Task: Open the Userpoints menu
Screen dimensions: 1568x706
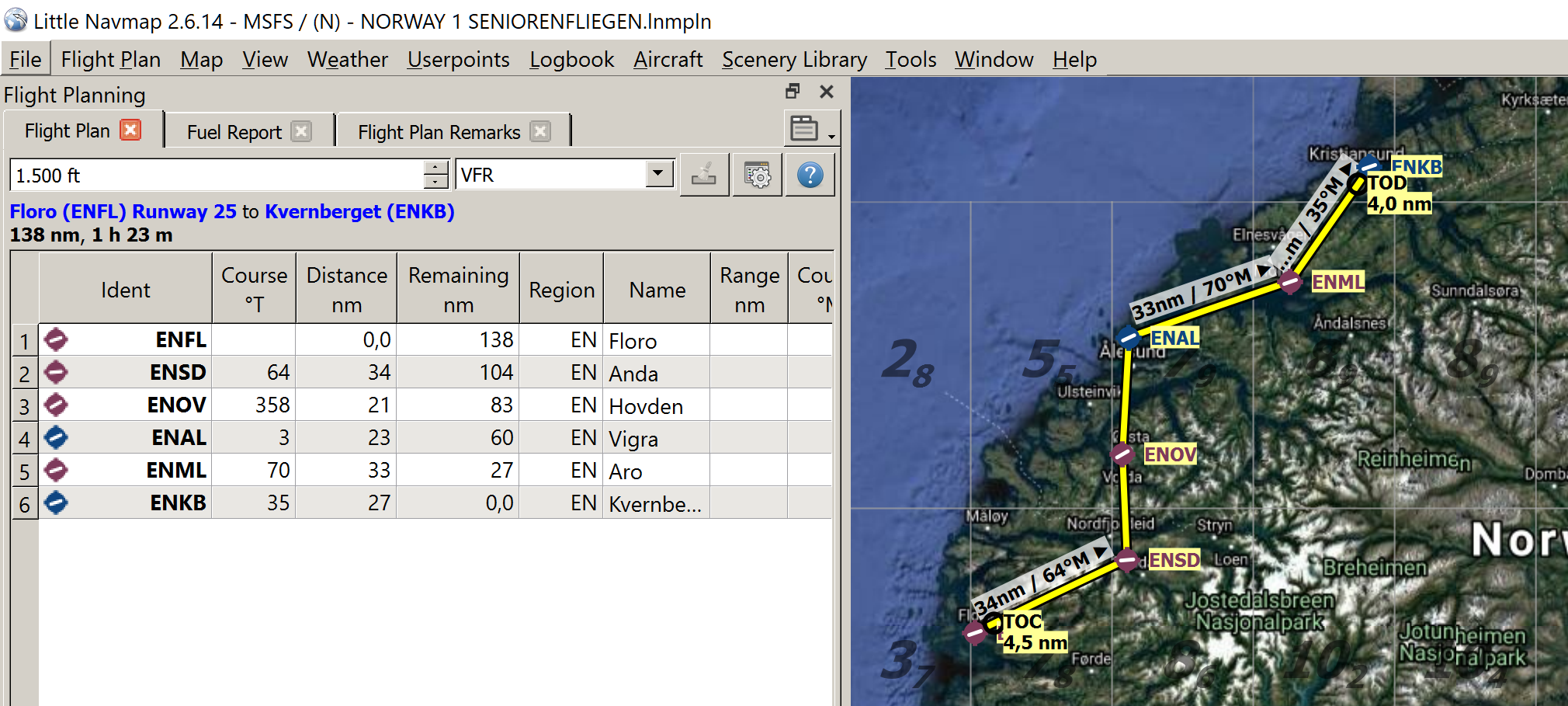Action: pyautogui.click(x=458, y=59)
